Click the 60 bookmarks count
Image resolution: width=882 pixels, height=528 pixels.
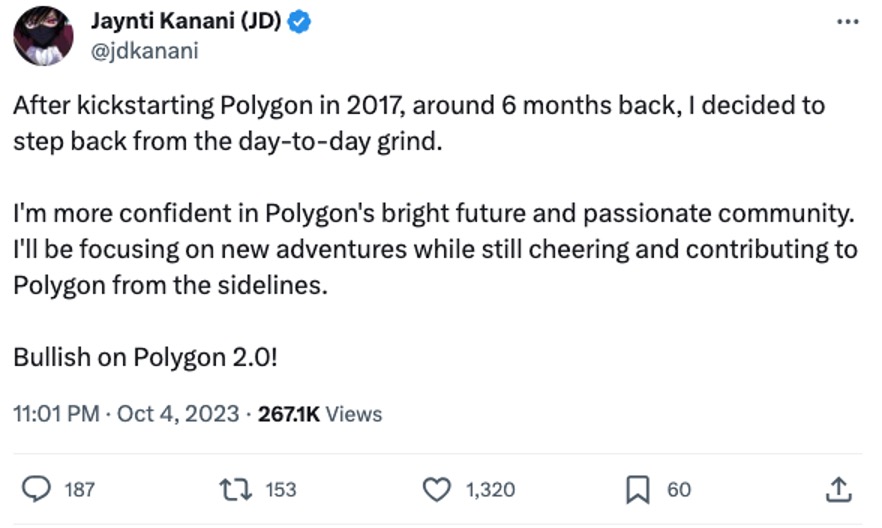pyautogui.click(x=678, y=489)
